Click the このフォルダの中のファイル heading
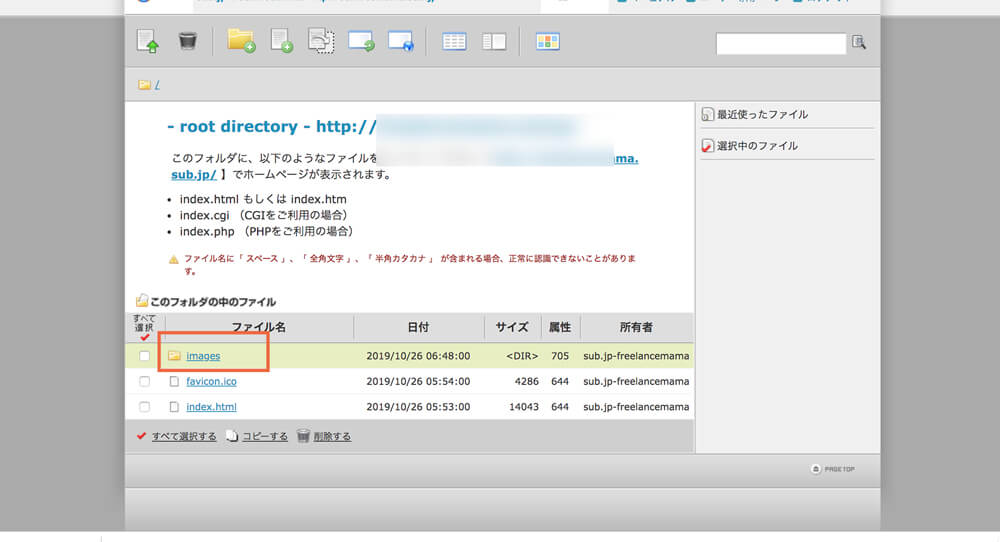Viewport: 1000px width, 542px height. click(212, 302)
